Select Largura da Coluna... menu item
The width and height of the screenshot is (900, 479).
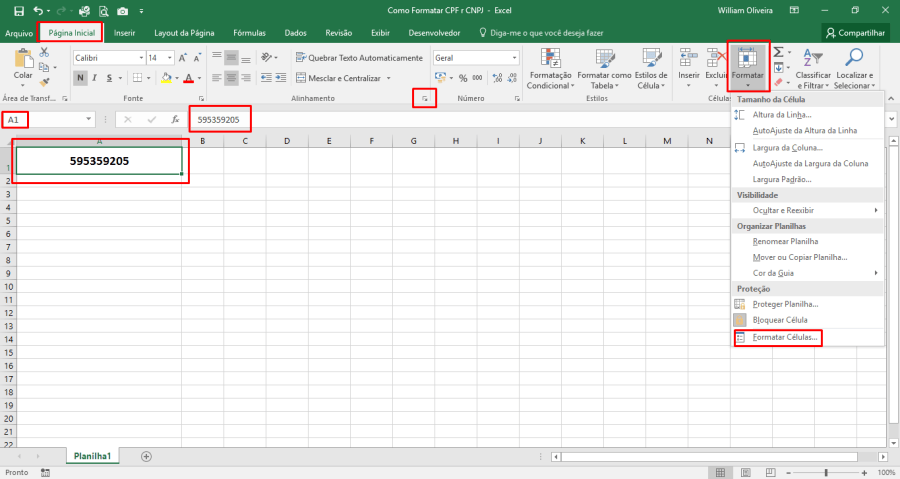[788, 147]
